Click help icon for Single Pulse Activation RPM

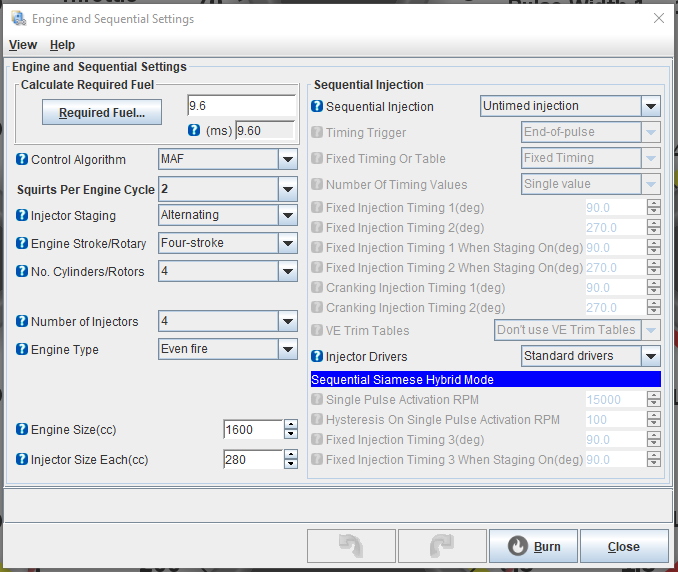(317, 399)
